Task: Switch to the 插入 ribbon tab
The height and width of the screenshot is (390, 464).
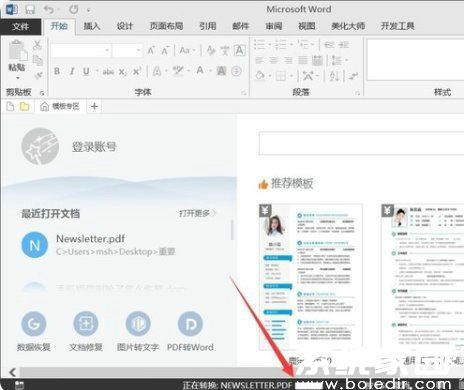Action: pyautogui.click(x=92, y=26)
